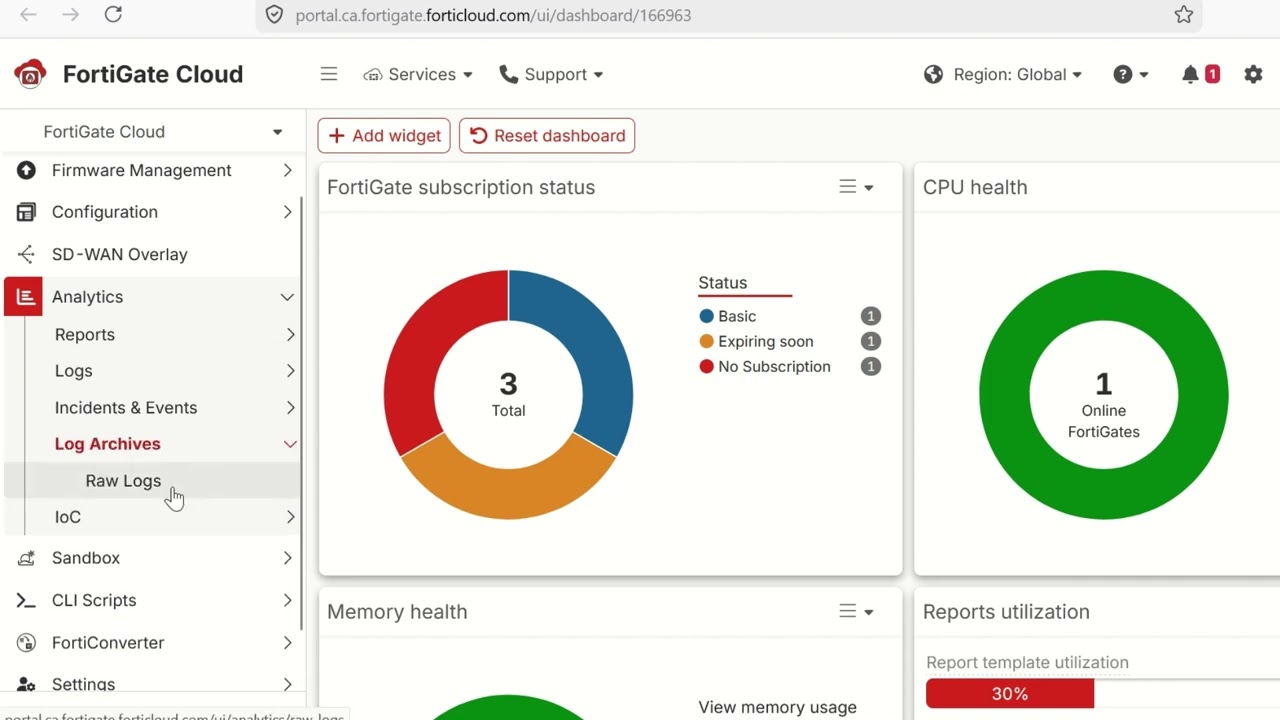Screen dimensions: 1280x720
Task: Expand the CLI Scripts chevron
Action: (x=287, y=600)
